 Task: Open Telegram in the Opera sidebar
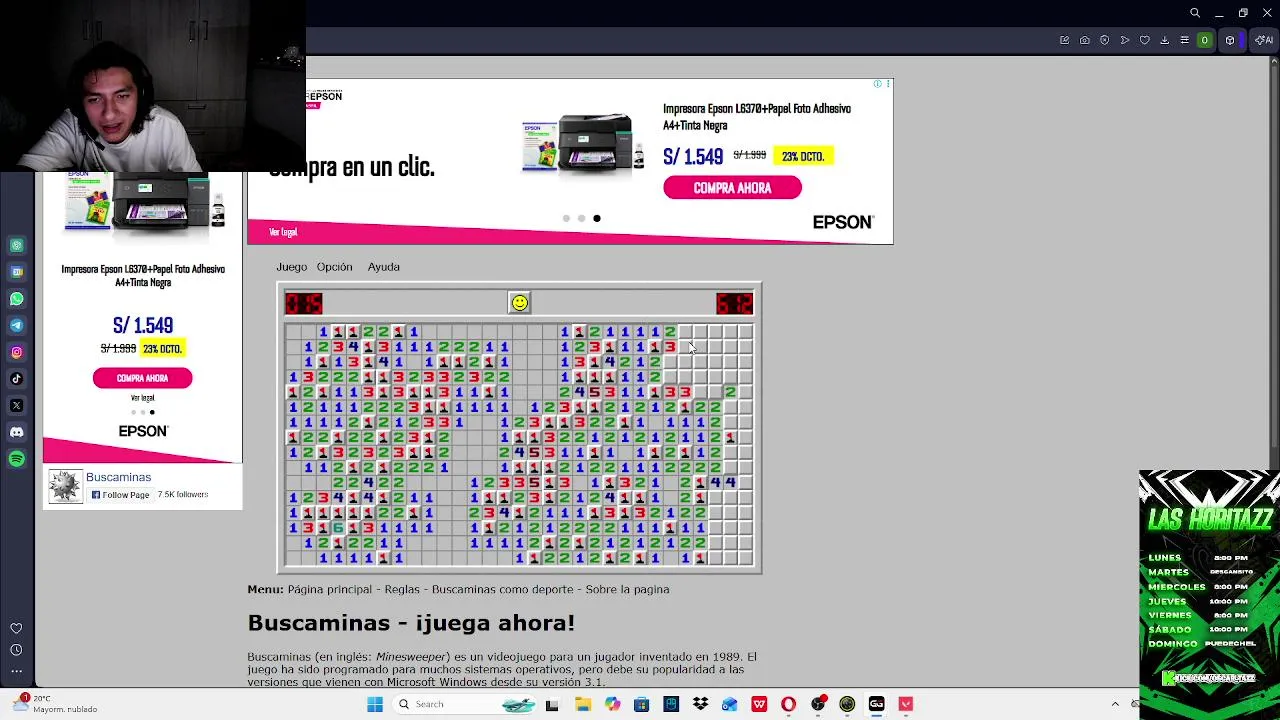point(17,325)
